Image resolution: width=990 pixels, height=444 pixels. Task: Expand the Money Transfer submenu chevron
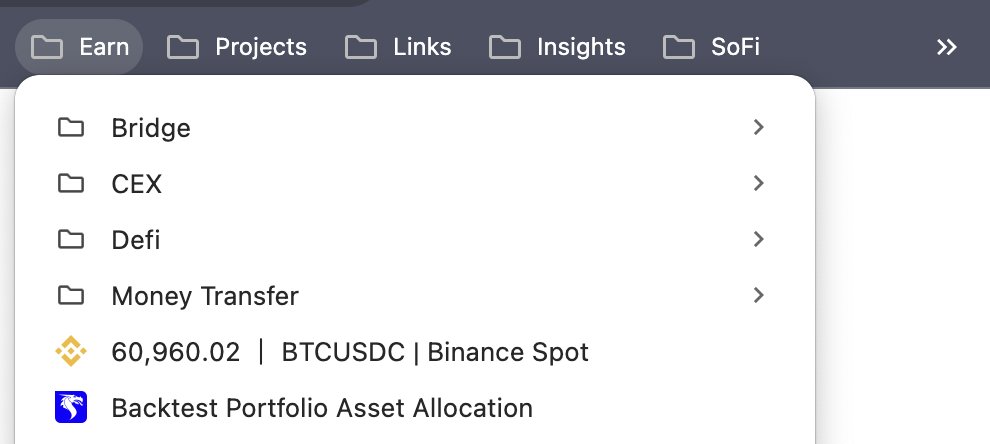point(758,295)
